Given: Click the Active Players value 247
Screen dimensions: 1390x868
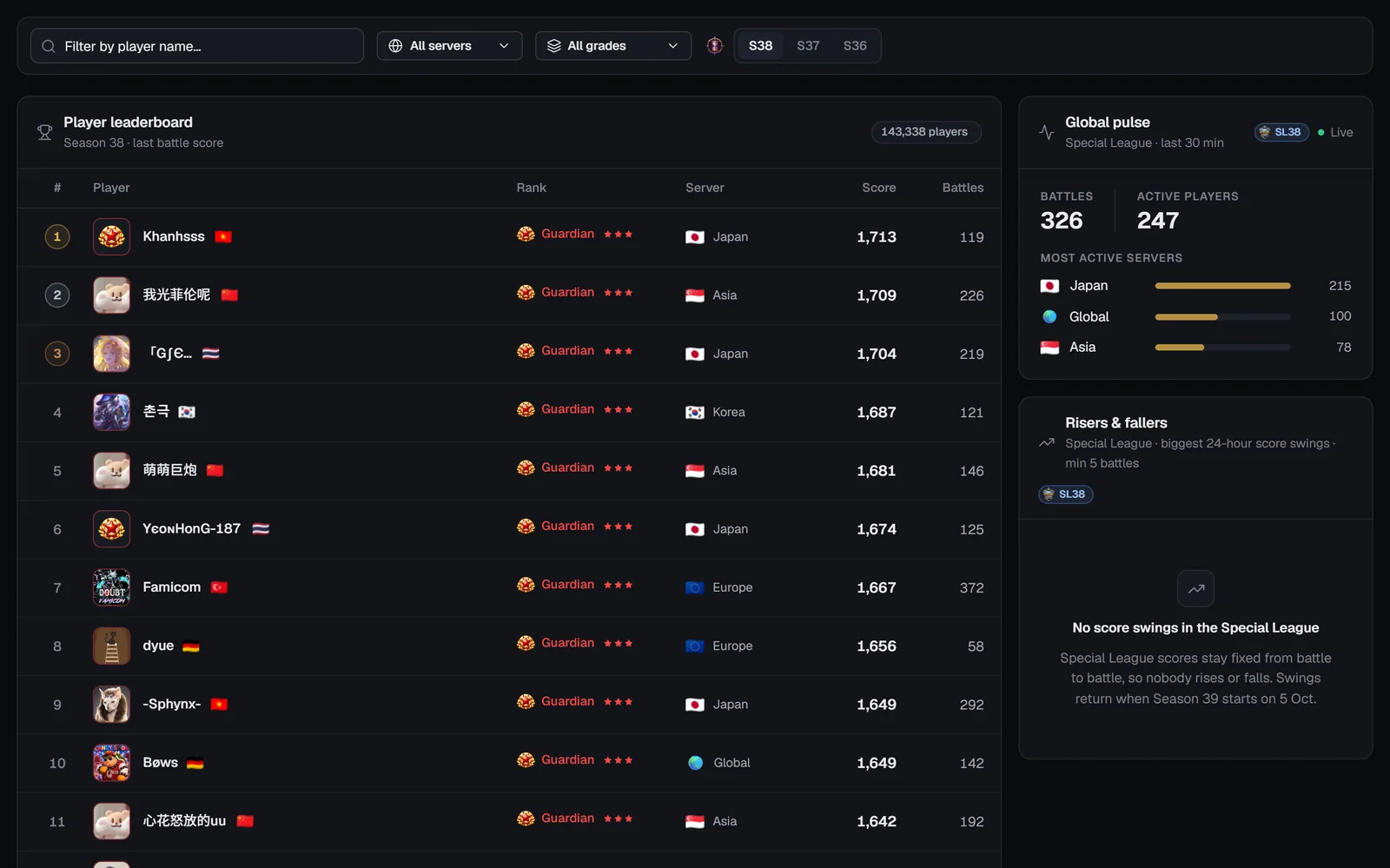Looking at the screenshot, I should tap(1158, 221).
